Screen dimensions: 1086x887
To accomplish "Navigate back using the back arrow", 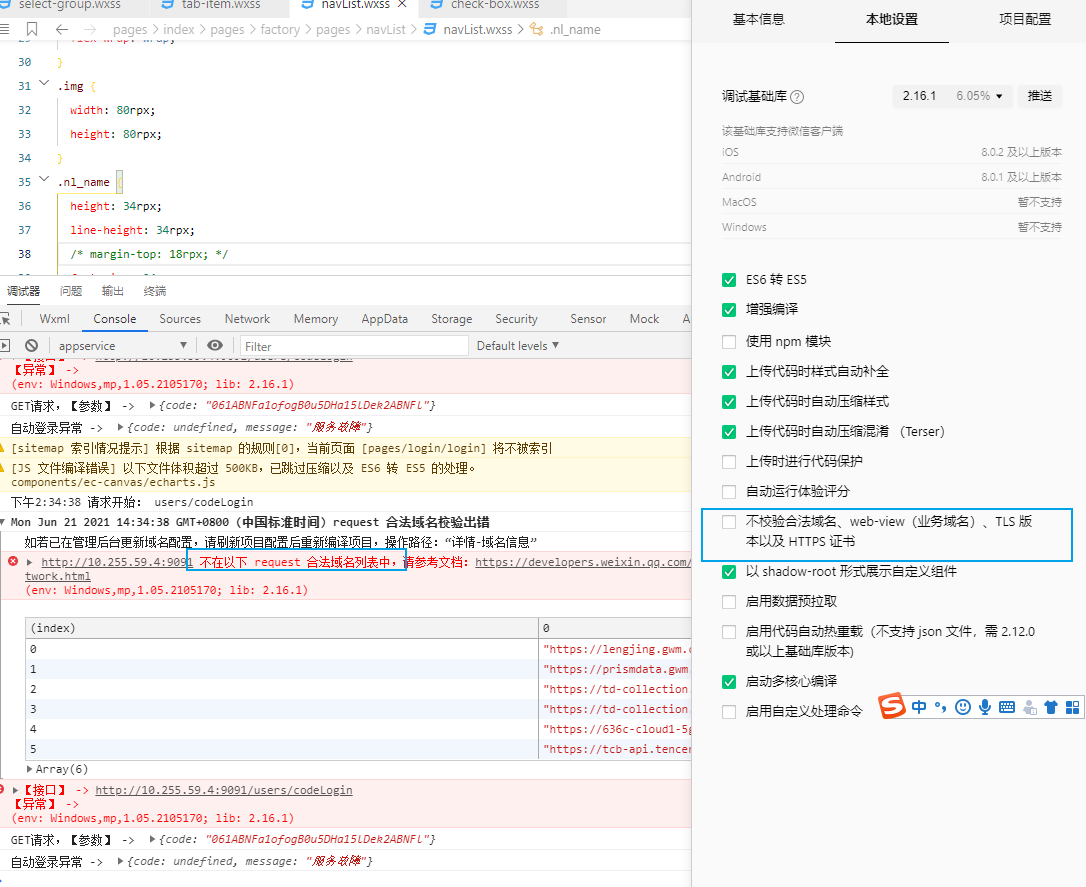I will point(62,29).
